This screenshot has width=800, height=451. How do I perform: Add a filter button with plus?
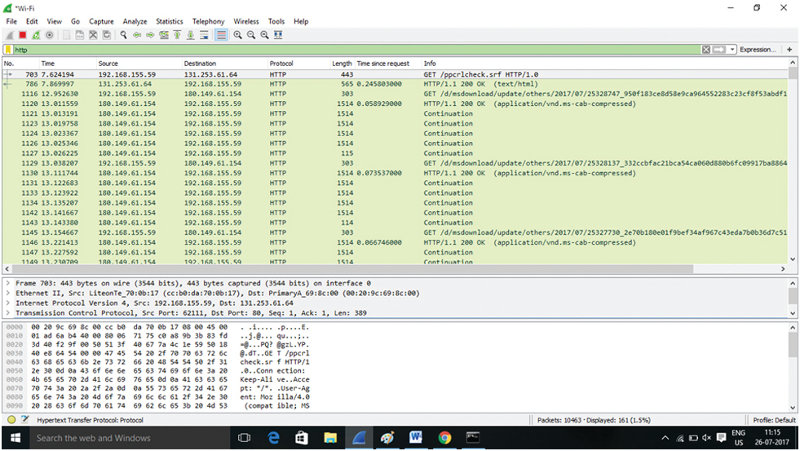(791, 48)
